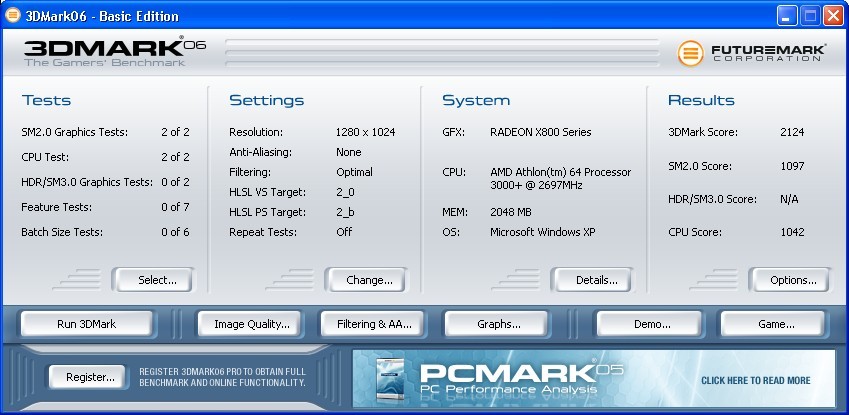Click the System section heading
The height and width of the screenshot is (415, 849).
point(476,100)
